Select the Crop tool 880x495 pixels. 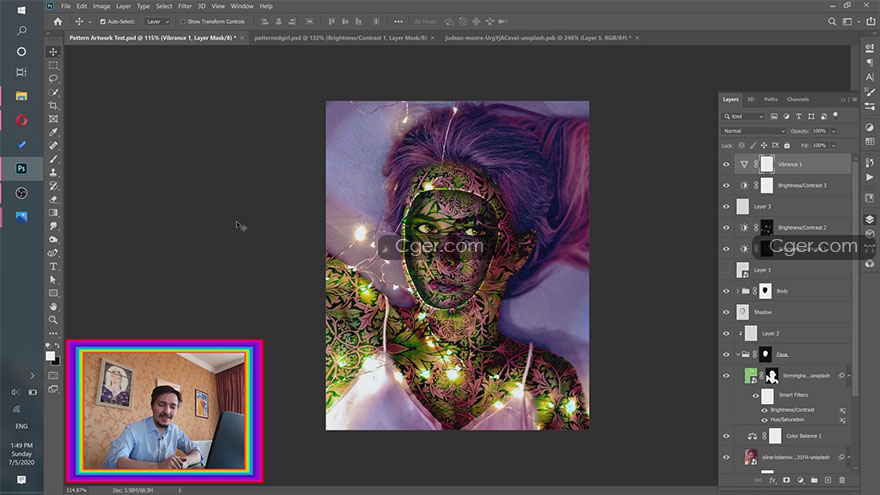53,106
